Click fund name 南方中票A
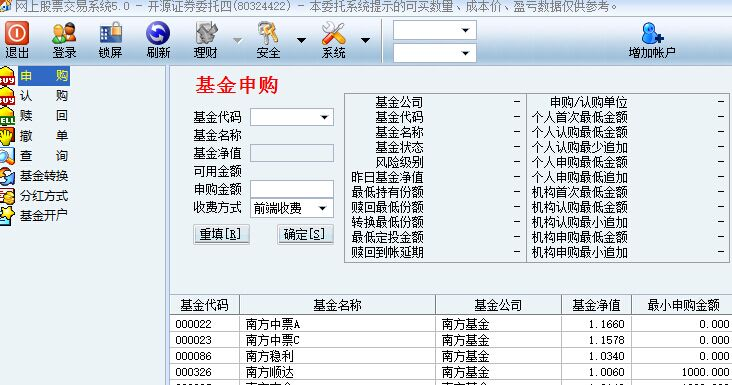Viewport: 732px width, 385px height. tap(273, 324)
